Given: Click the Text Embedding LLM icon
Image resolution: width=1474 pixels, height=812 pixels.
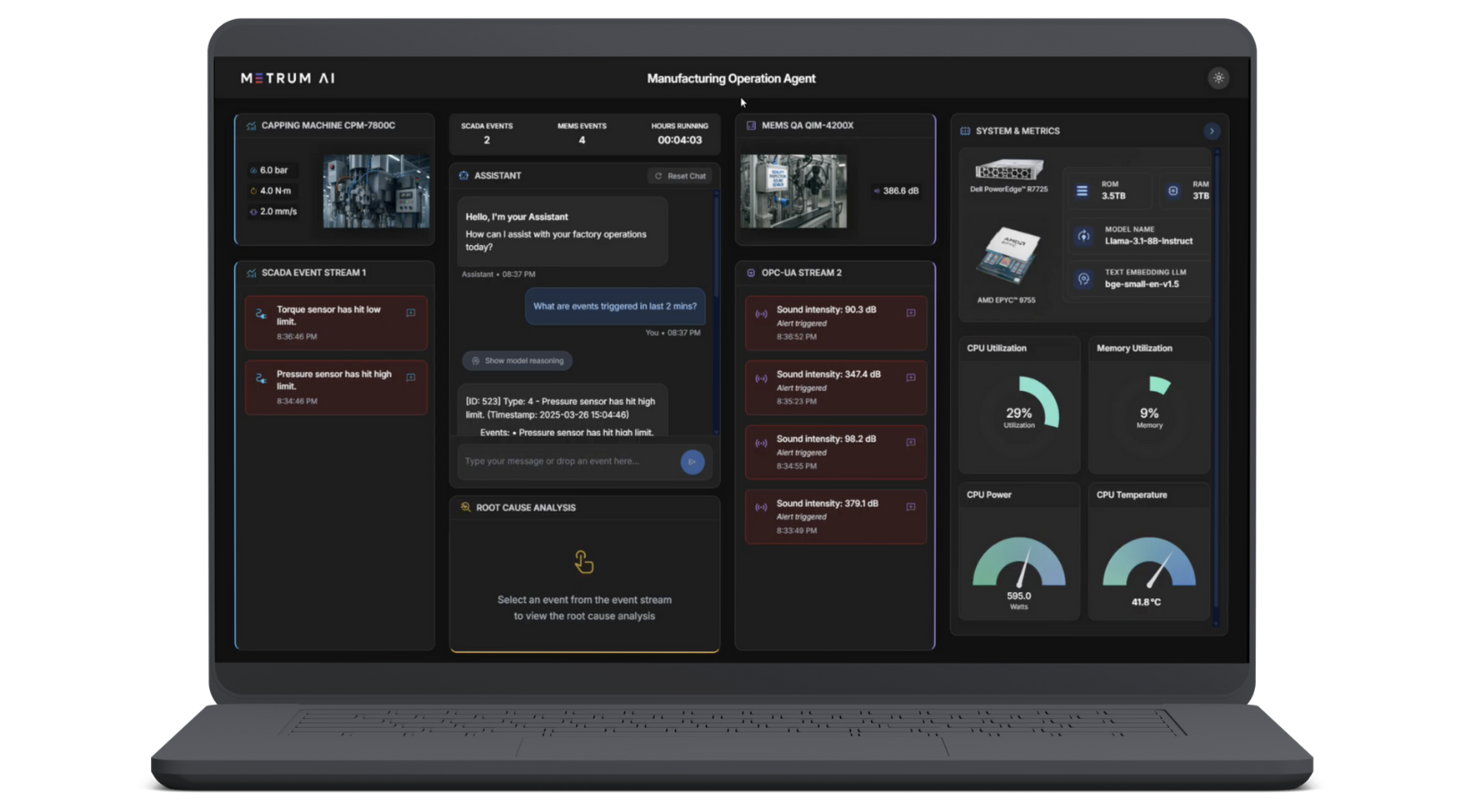Looking at the screenshot, I should pyautogui.click(x=1083, y=279).
